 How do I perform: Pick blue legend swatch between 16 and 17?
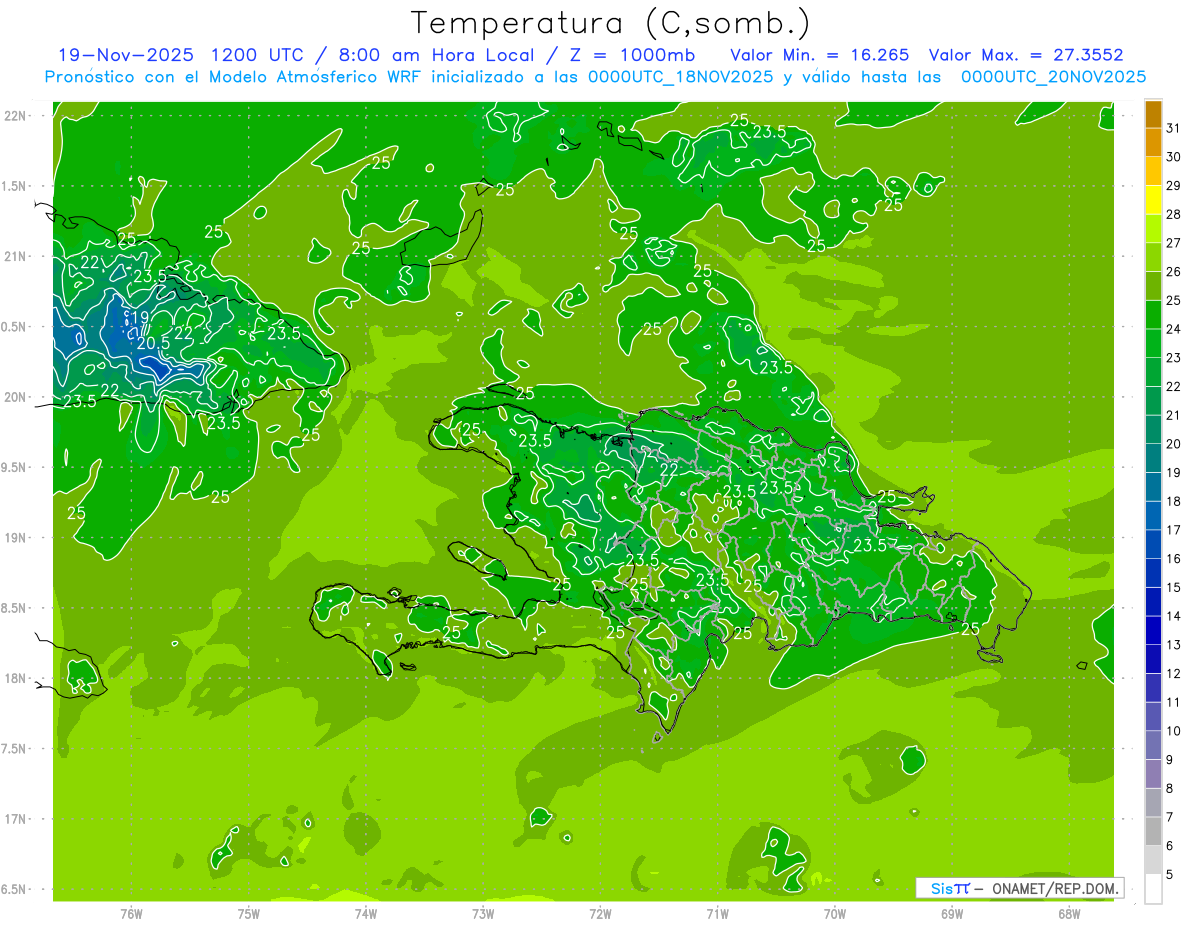tap(1153, 545)
